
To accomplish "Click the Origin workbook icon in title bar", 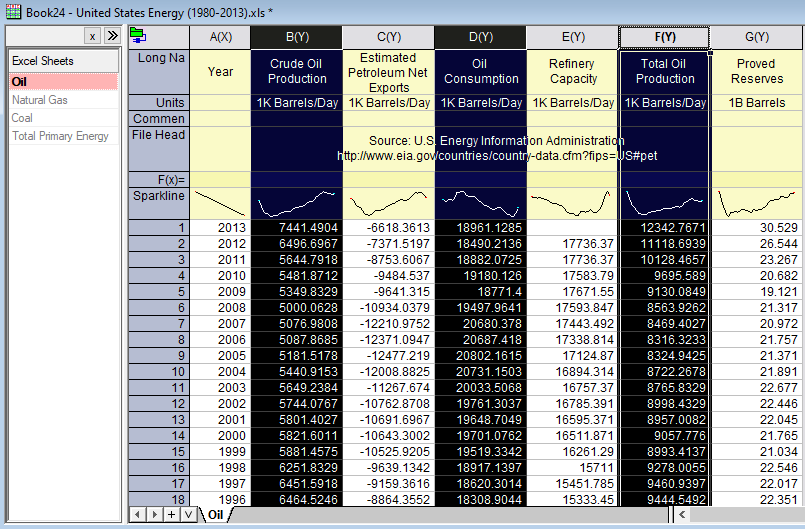I will point(13,12).
